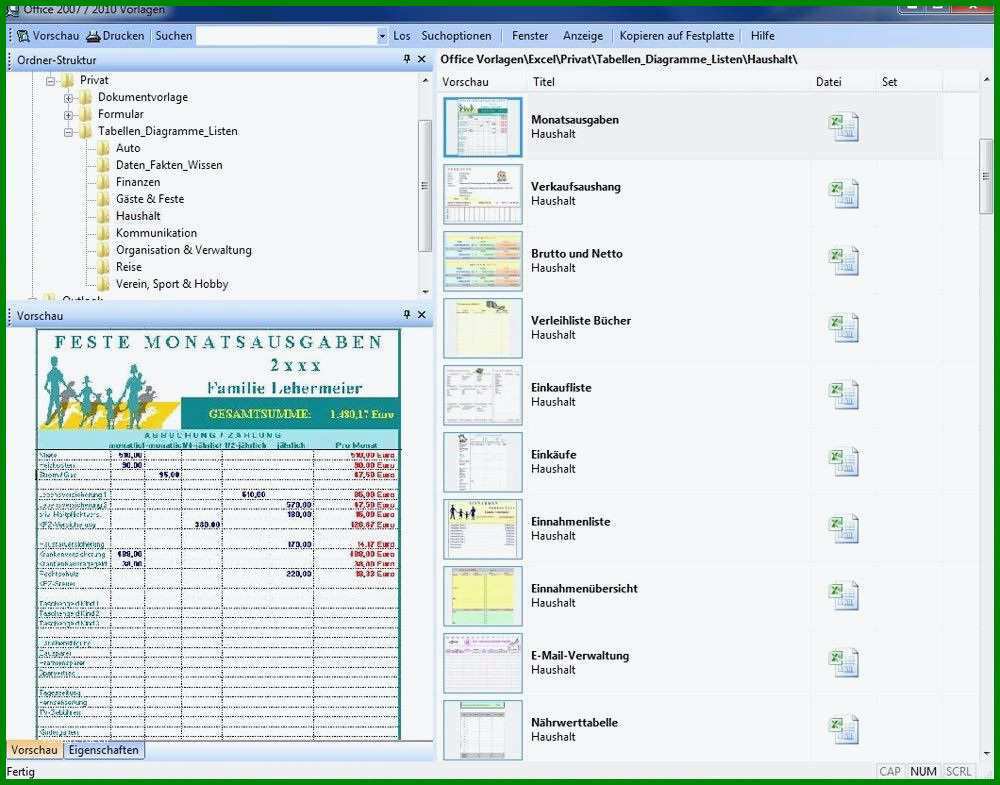Select the Einkaufliste thumbnail

(483, 395)
